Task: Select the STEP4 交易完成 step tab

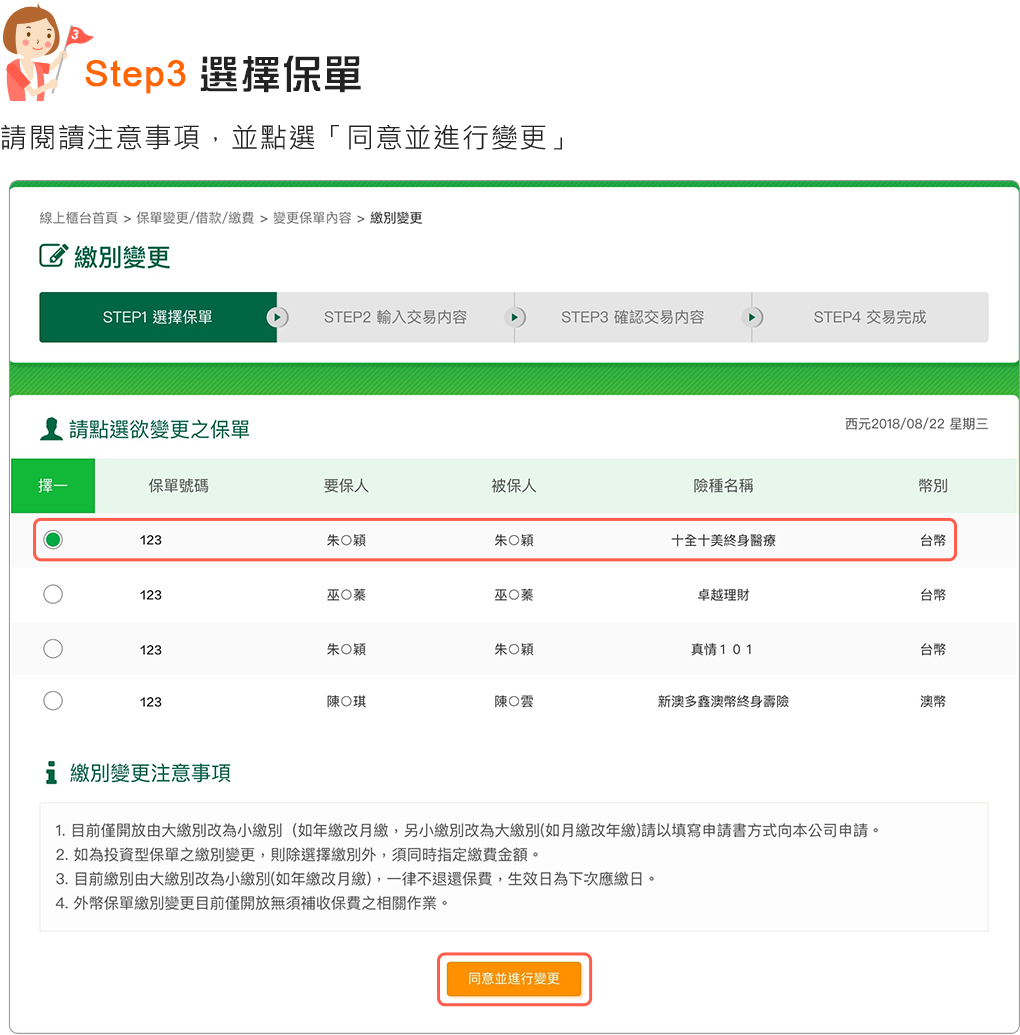Action: (870, 317)
